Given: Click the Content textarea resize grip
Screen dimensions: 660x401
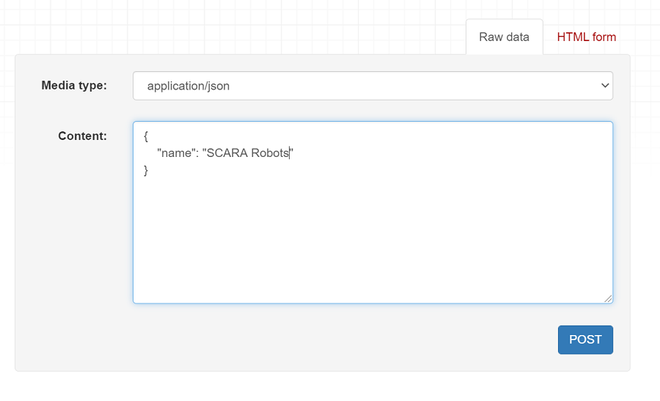Looking at the screenshot, I should (608, 298).
